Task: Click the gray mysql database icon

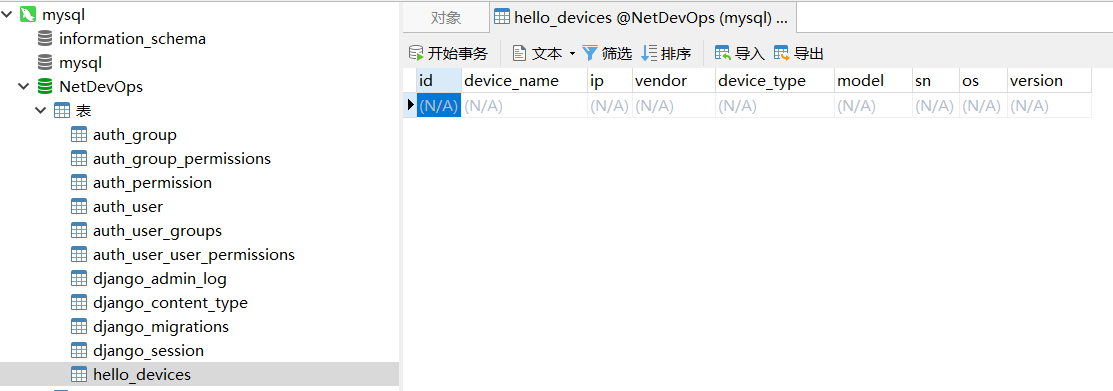Action: point(45,62)
